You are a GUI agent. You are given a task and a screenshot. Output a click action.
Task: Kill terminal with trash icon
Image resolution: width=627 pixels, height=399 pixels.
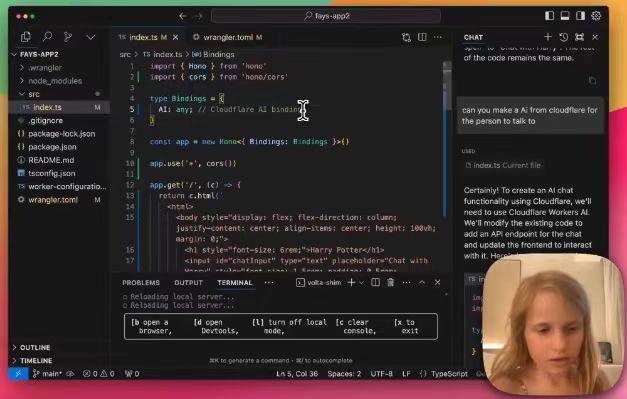[390, 283]
